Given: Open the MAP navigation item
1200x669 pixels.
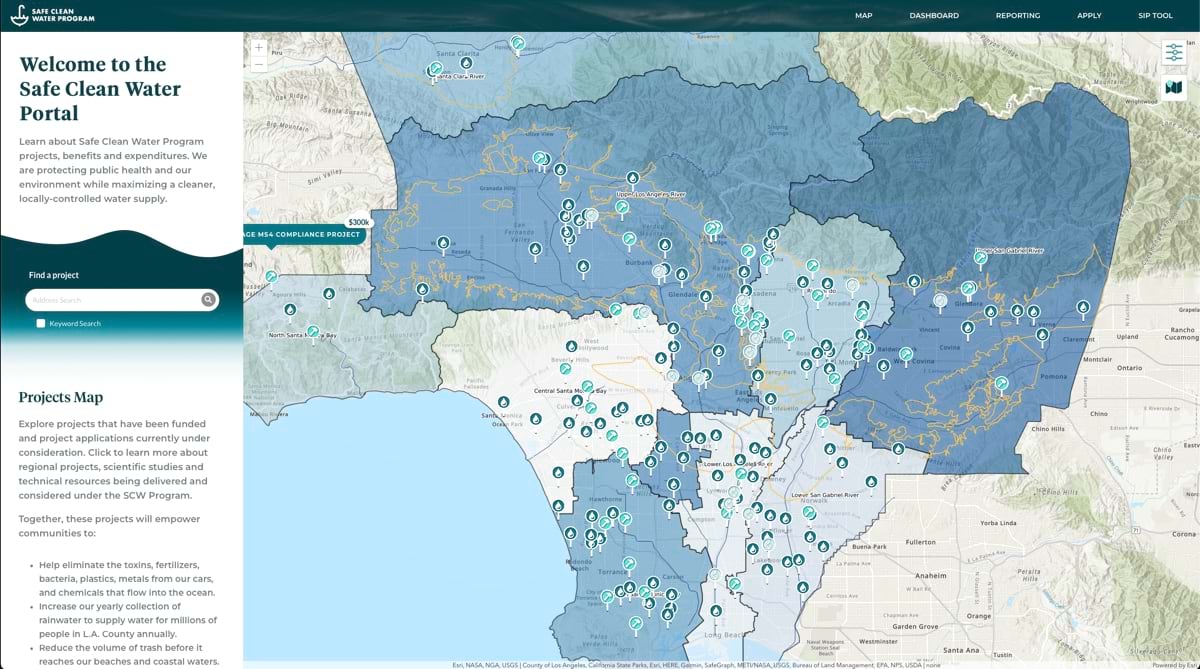Looking at the screenshot, I should [x=864, y=15].
